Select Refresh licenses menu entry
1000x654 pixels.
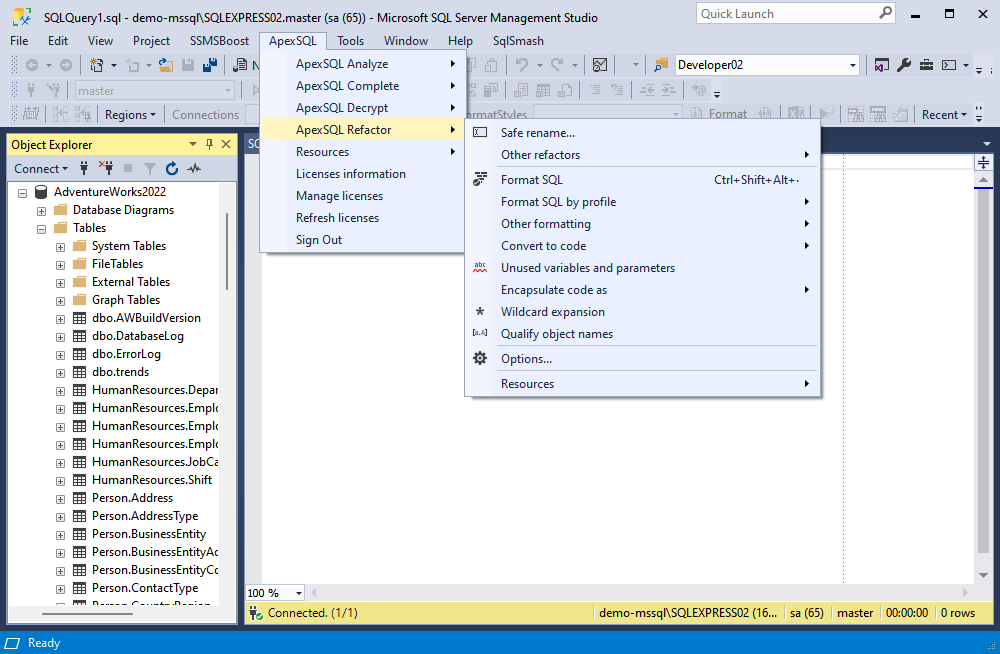click(x=362, y=218)
